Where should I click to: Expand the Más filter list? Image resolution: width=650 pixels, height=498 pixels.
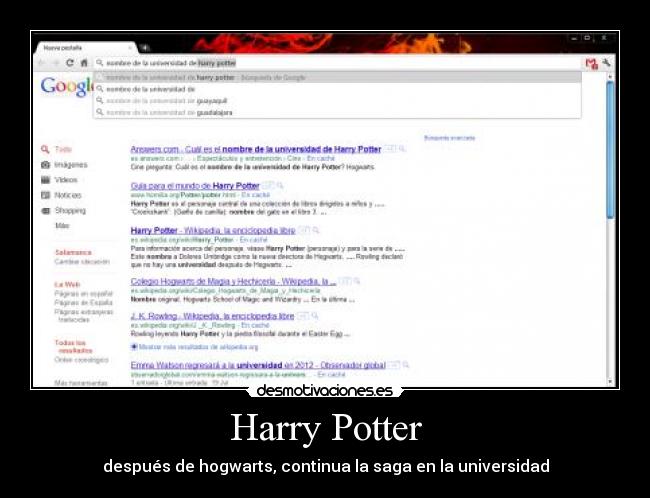(x=62, y=226)
